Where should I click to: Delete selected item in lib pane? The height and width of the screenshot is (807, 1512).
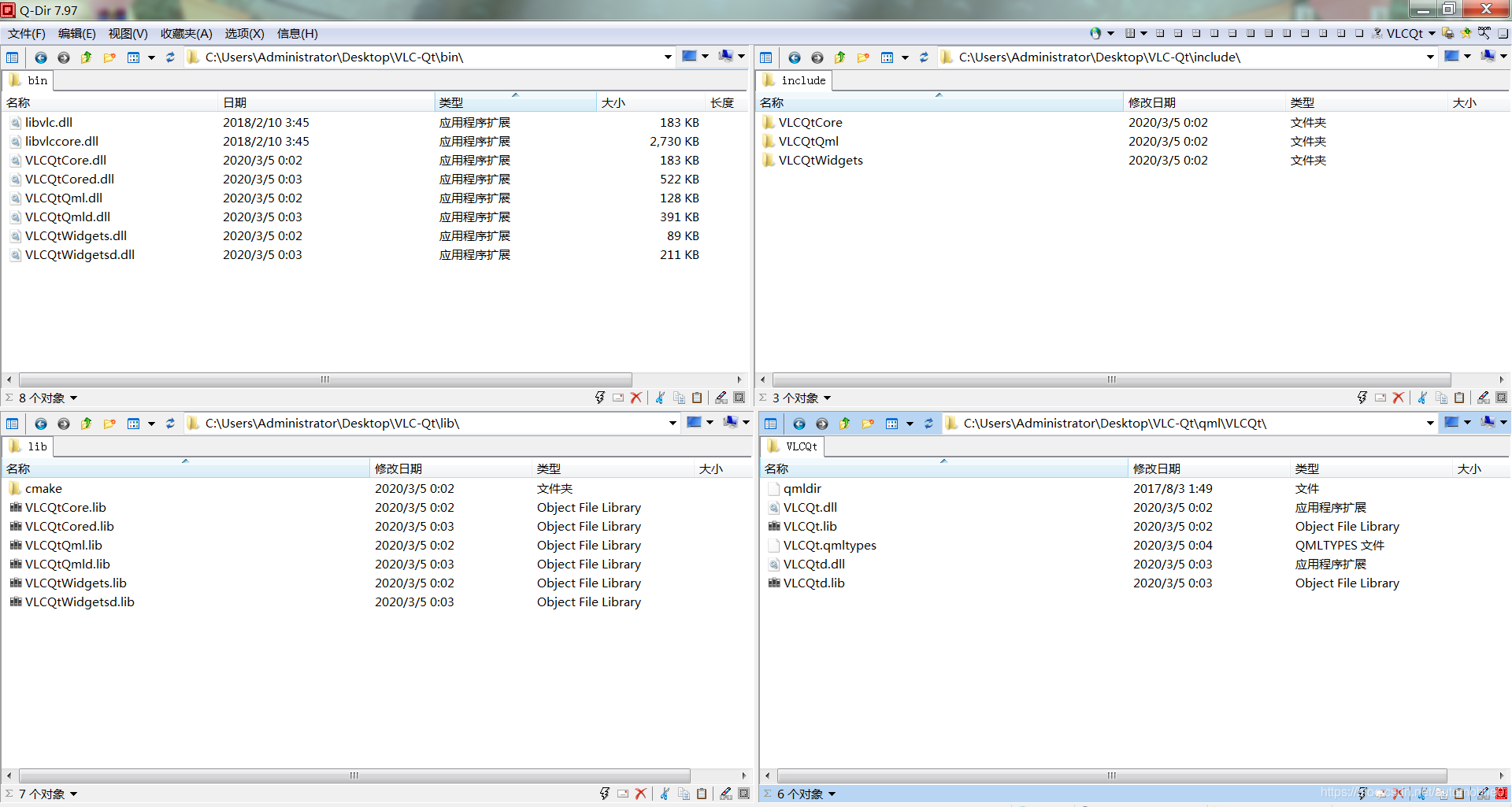click(x=641, y=794)
